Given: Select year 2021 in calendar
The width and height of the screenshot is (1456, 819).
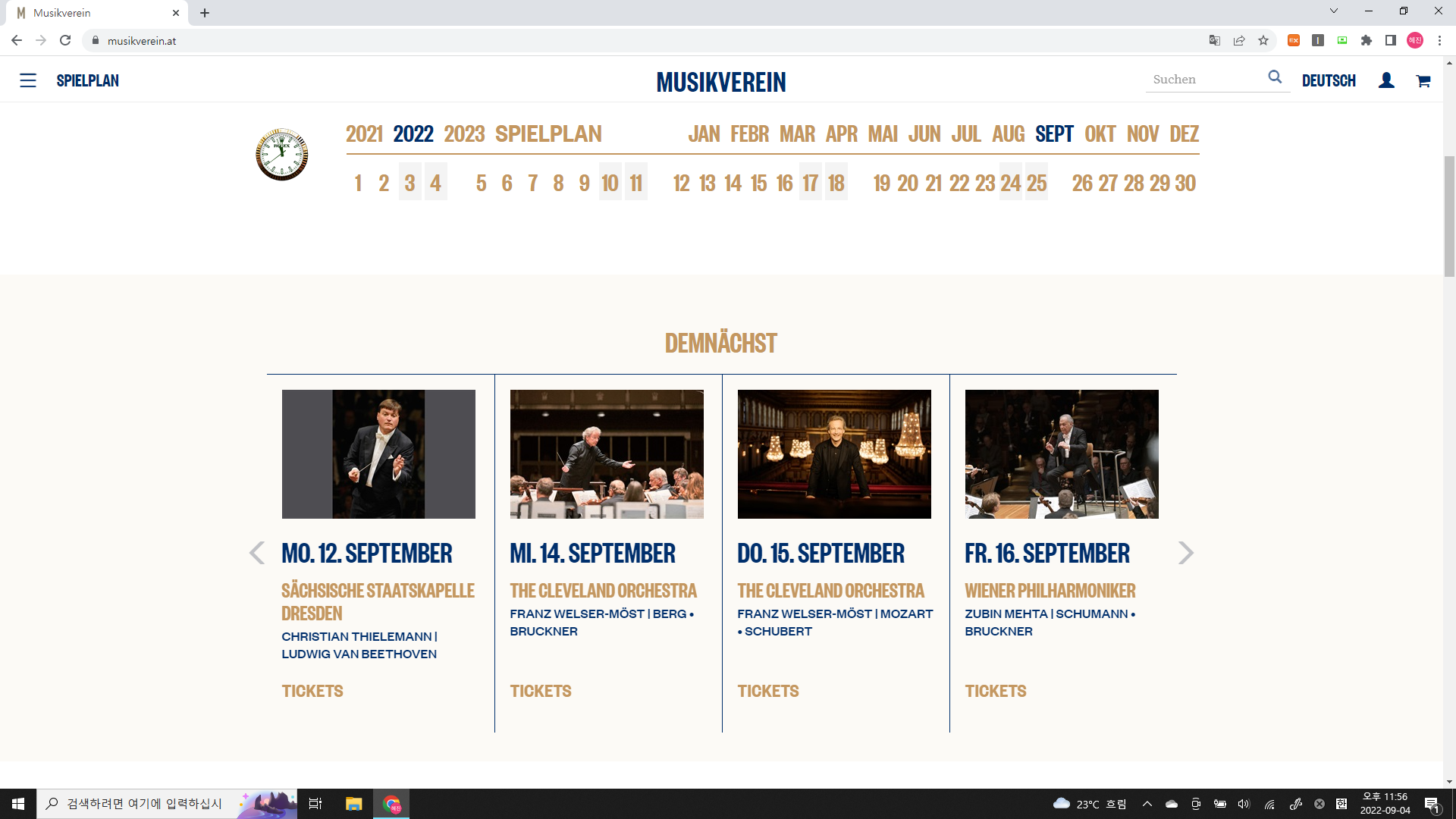Looking at the screenshot, I should pos(365,134).
